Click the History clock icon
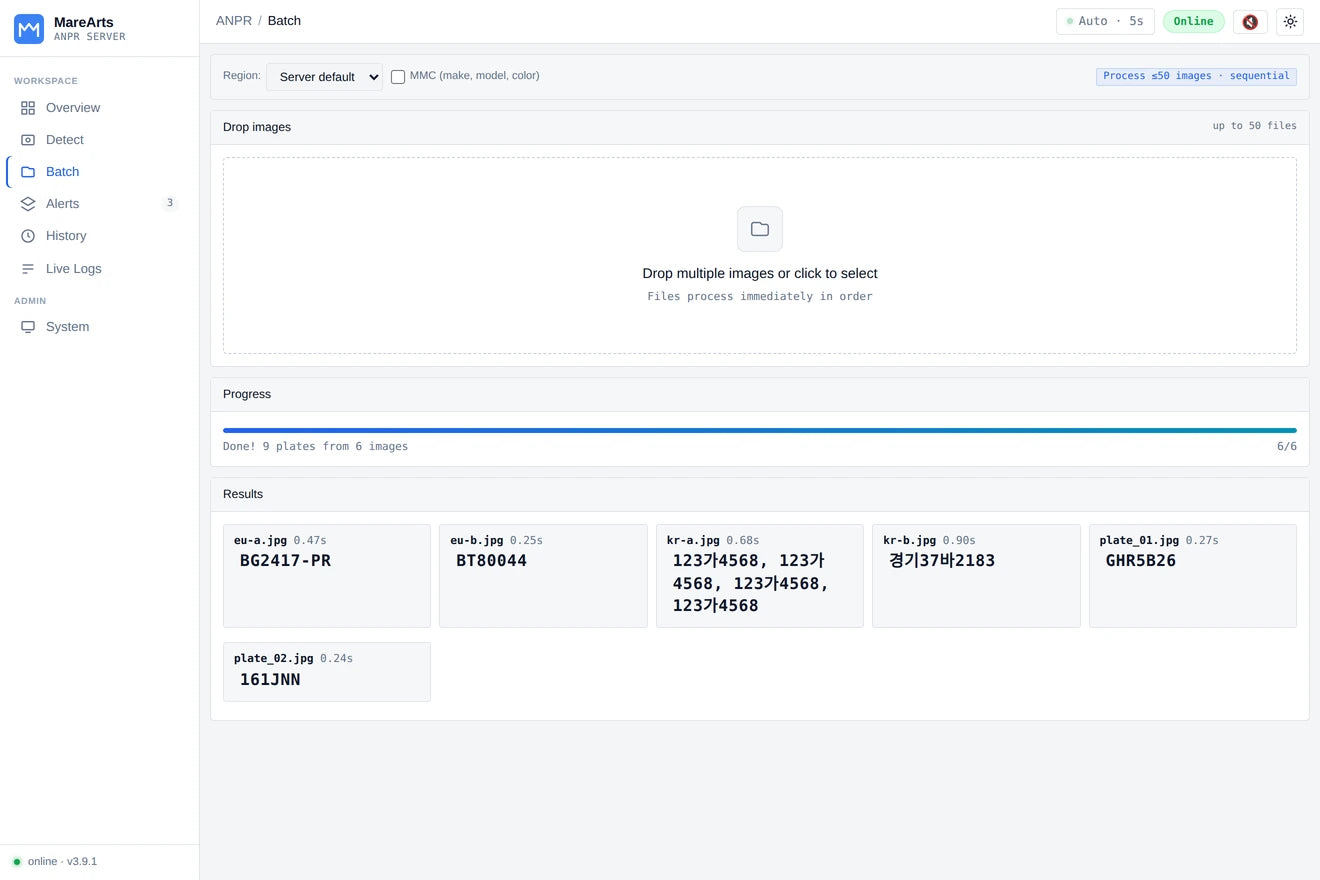1320x880 pixels. (28, 236)
